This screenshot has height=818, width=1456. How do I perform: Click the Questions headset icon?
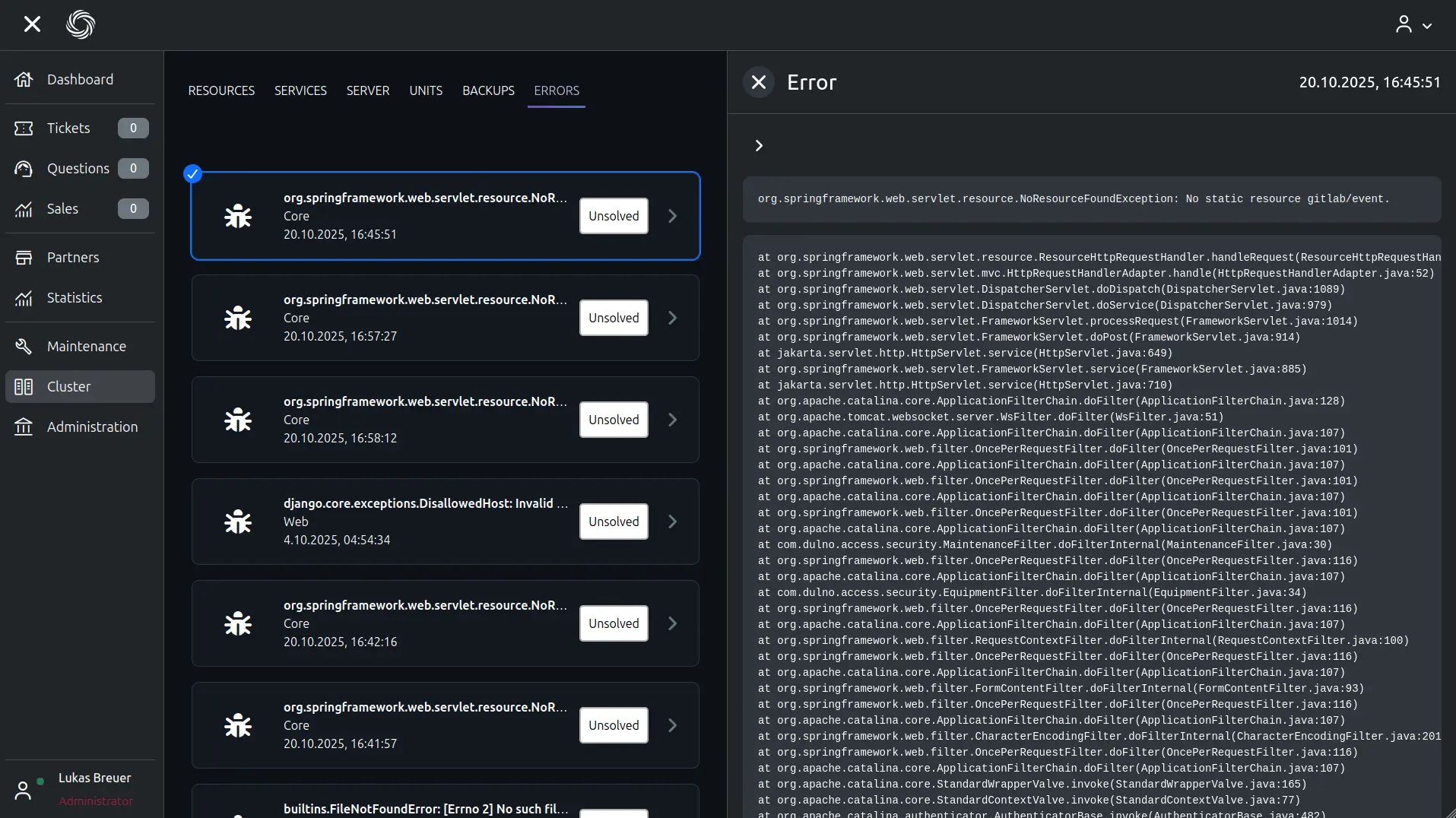24,169
